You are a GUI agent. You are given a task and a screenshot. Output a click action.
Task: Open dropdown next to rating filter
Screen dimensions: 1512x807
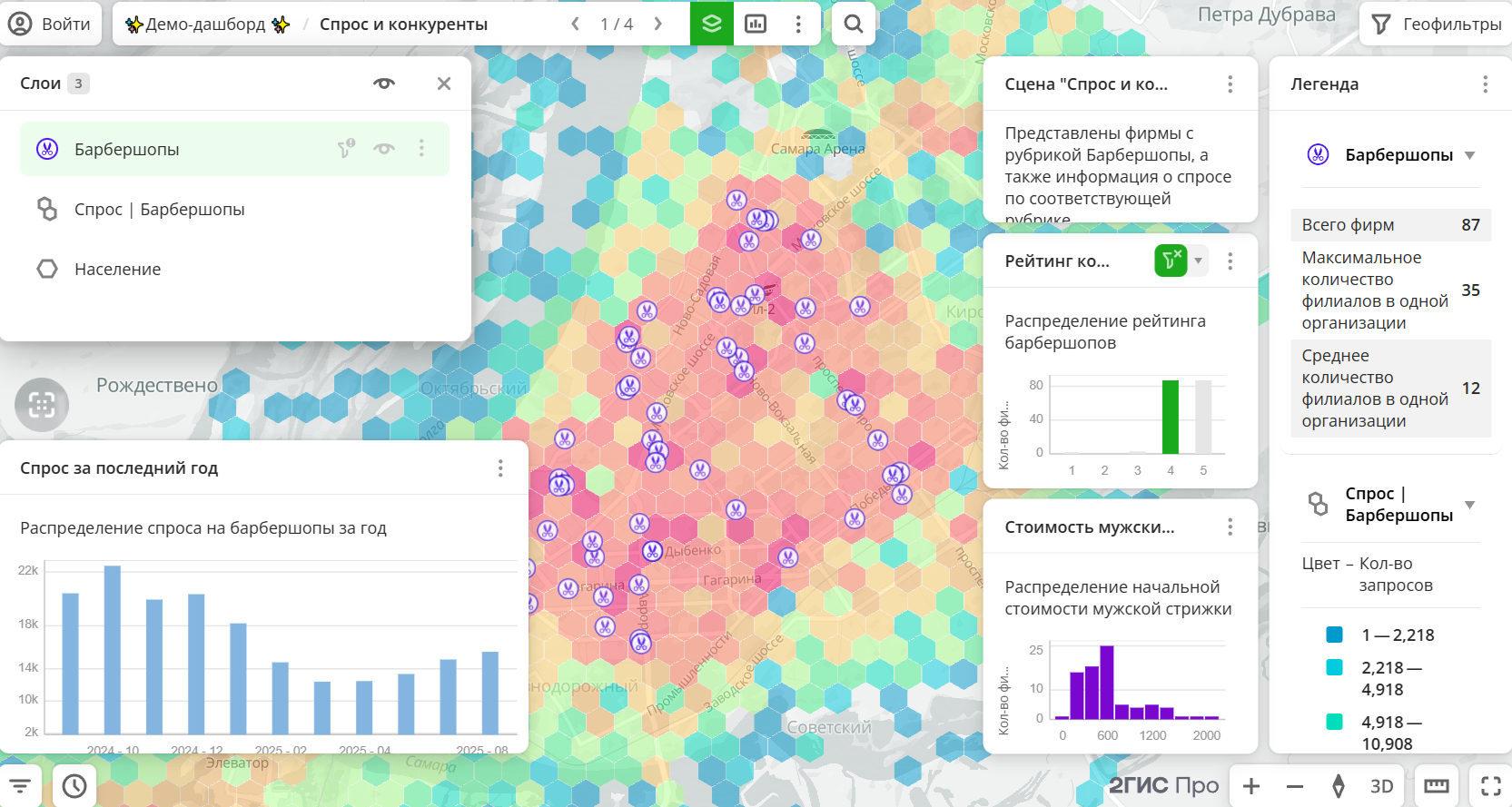pyautogui.click(x=1199, y=261)
